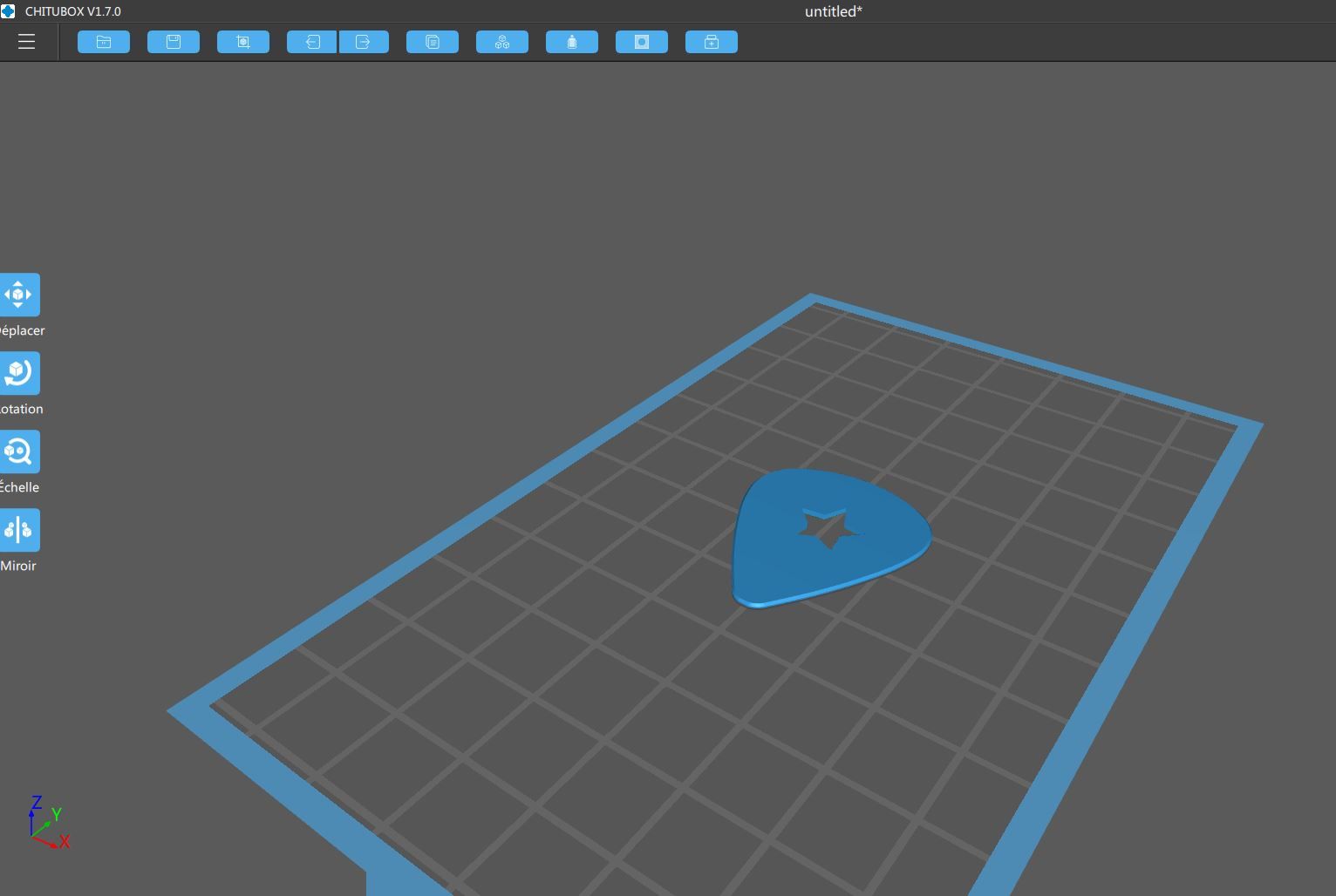Redo with the right arrow toolbar button
The image size is (1336, 896).
pos(364,42)
